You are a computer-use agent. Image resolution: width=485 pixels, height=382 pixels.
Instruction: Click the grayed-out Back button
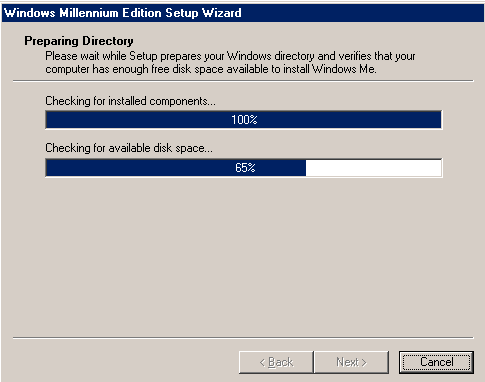(x=276, y=362)
